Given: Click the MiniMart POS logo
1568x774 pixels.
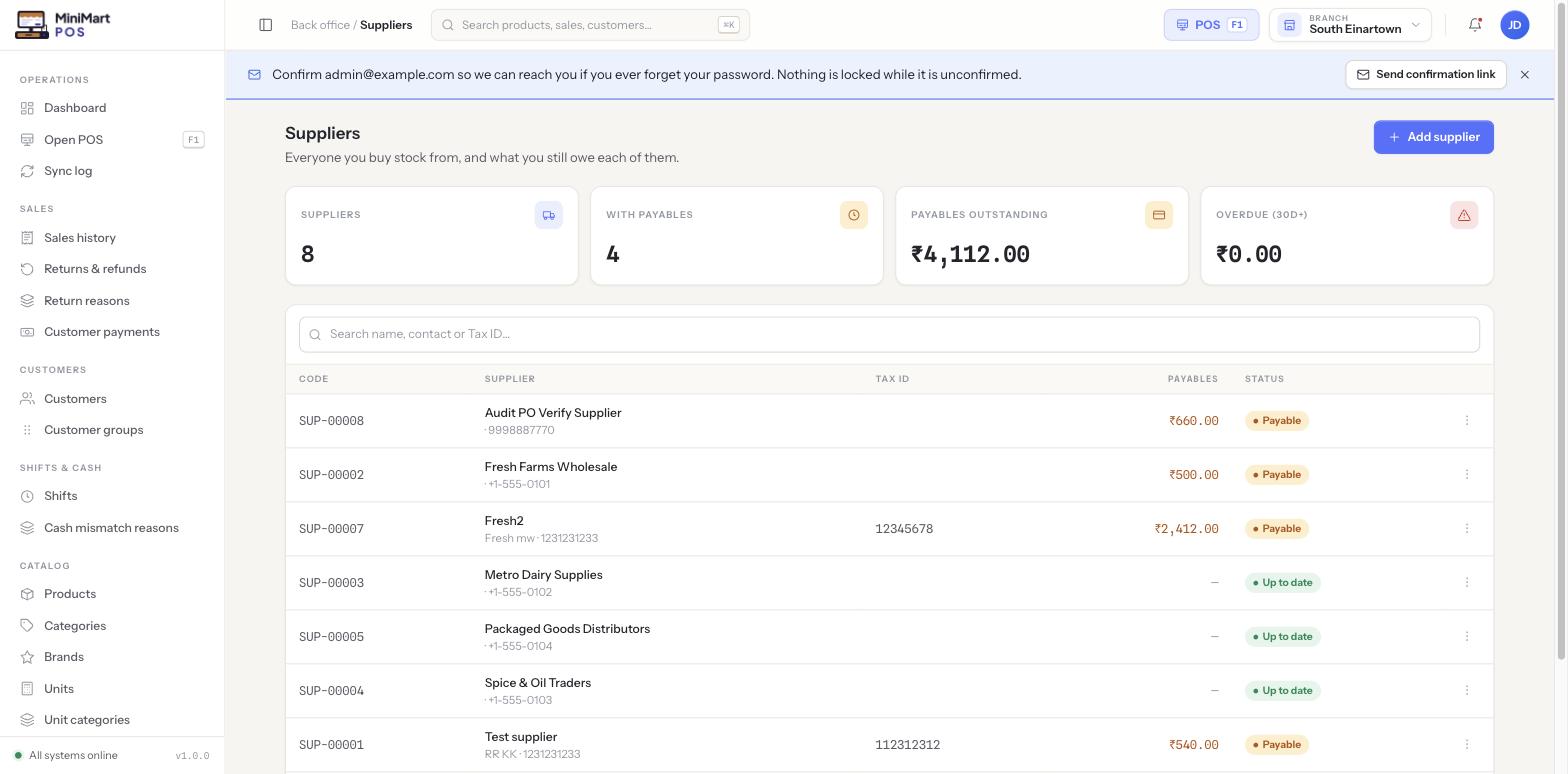Looking at the screenshot, I should 63,25.
